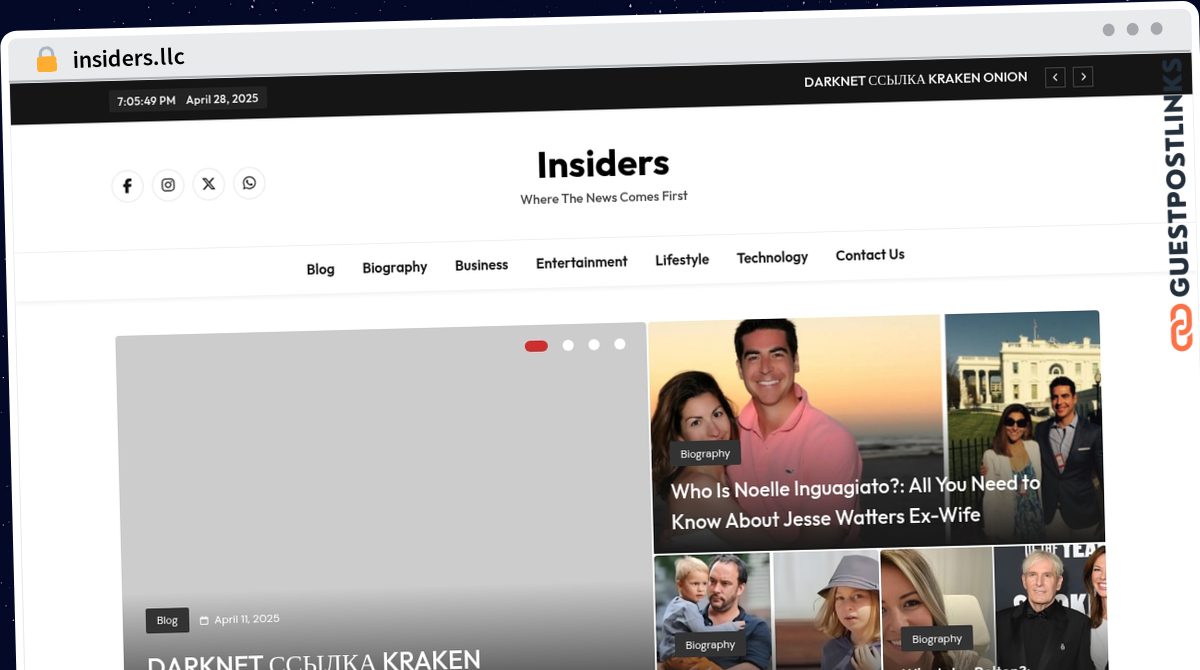Click Biography tag on Noelle Inguagiato article
This screenshot has height=670, width=1200.
705,453
